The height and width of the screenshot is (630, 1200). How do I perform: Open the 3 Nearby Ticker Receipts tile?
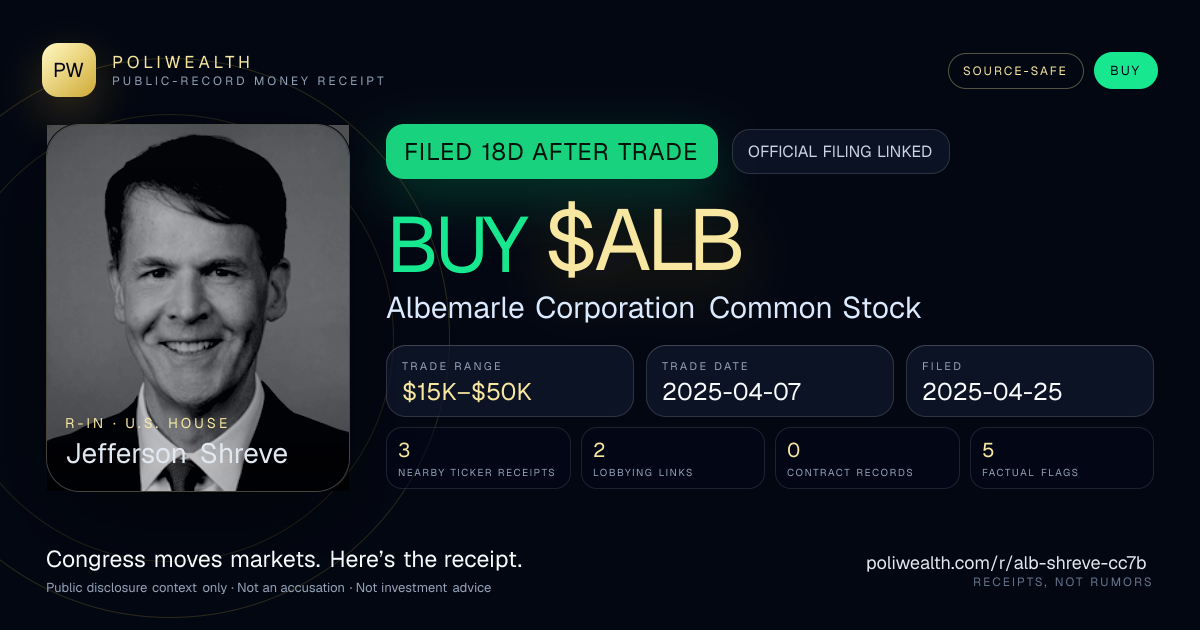pos(478,458)
